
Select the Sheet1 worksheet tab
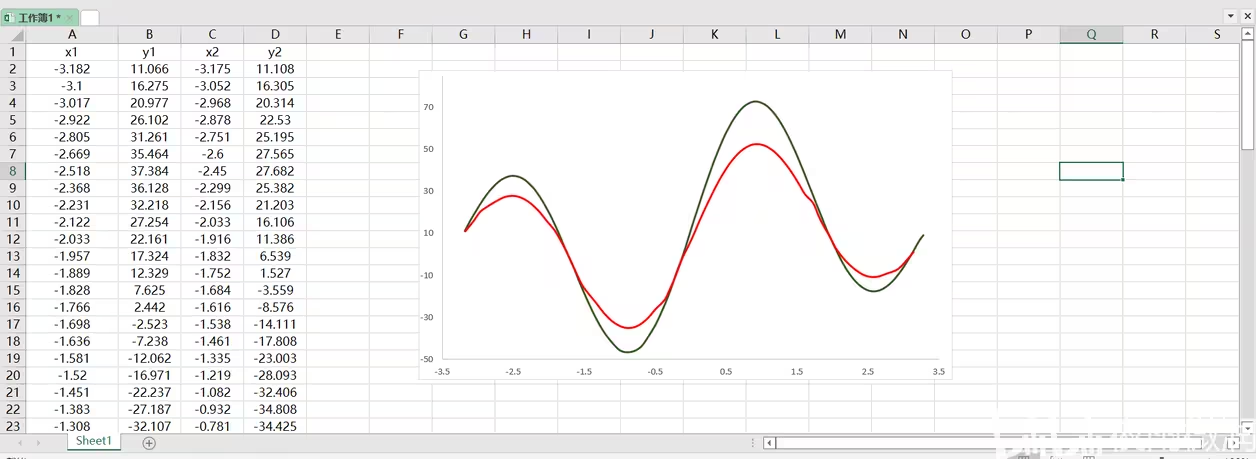coord(94,441)
